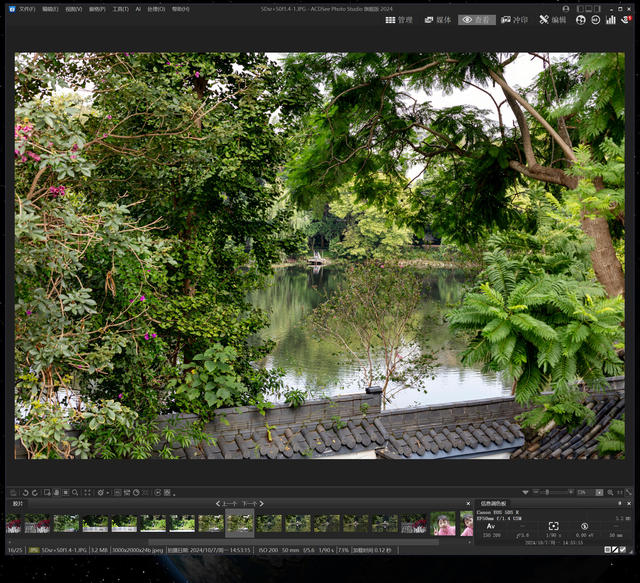Select the child portrait thumbnail in filmstrip
Image resolution: width=640 pixels, height=583 pixels.
click(444, 523)
